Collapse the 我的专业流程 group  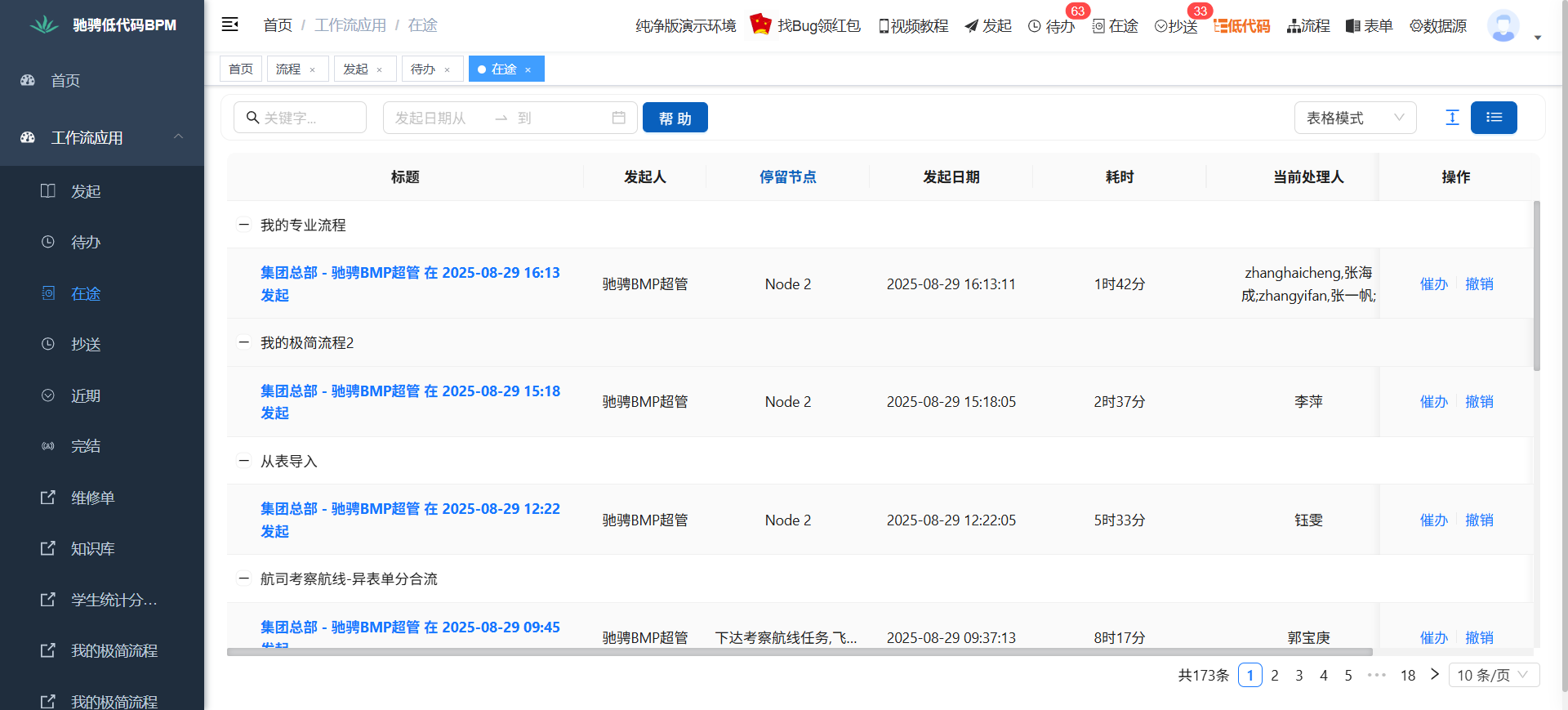pyautogui.click(x=243, y=225)
